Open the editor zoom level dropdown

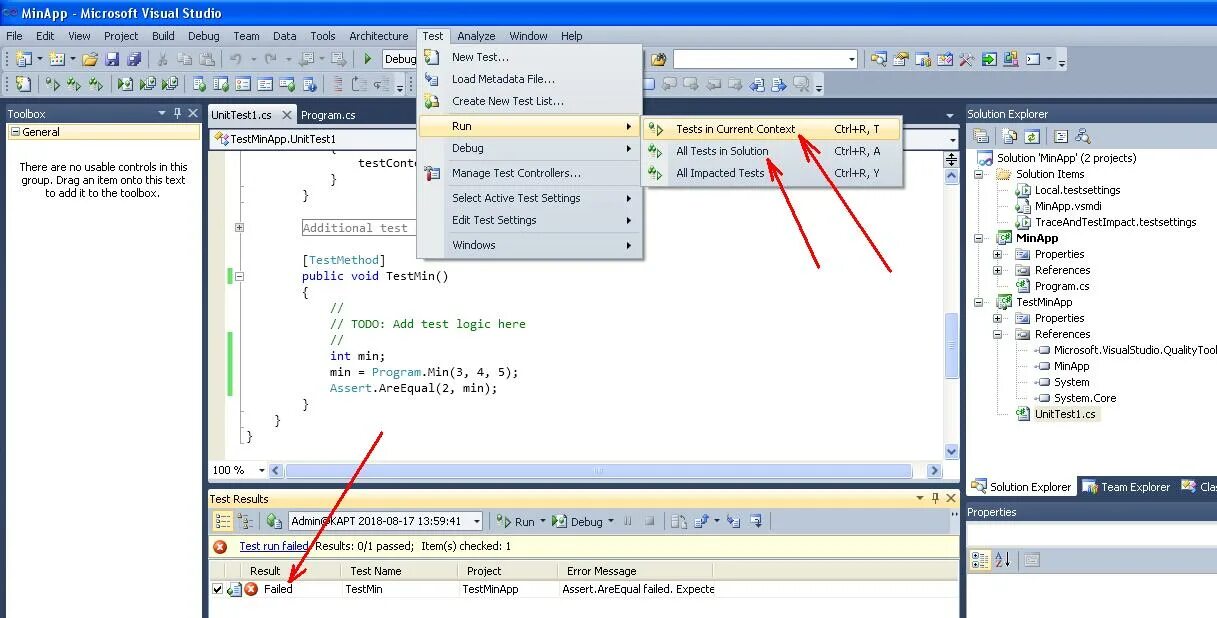point(262,470)
